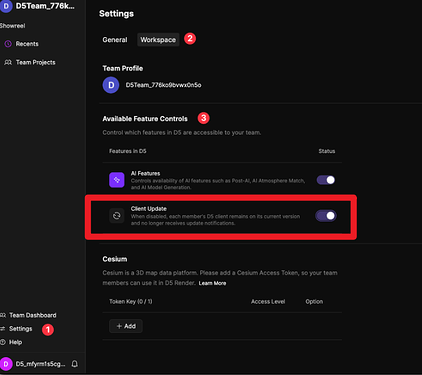This screenshot has height=375, width=422.
Task: Click the Team Profile heading
Action: point(123,68)
